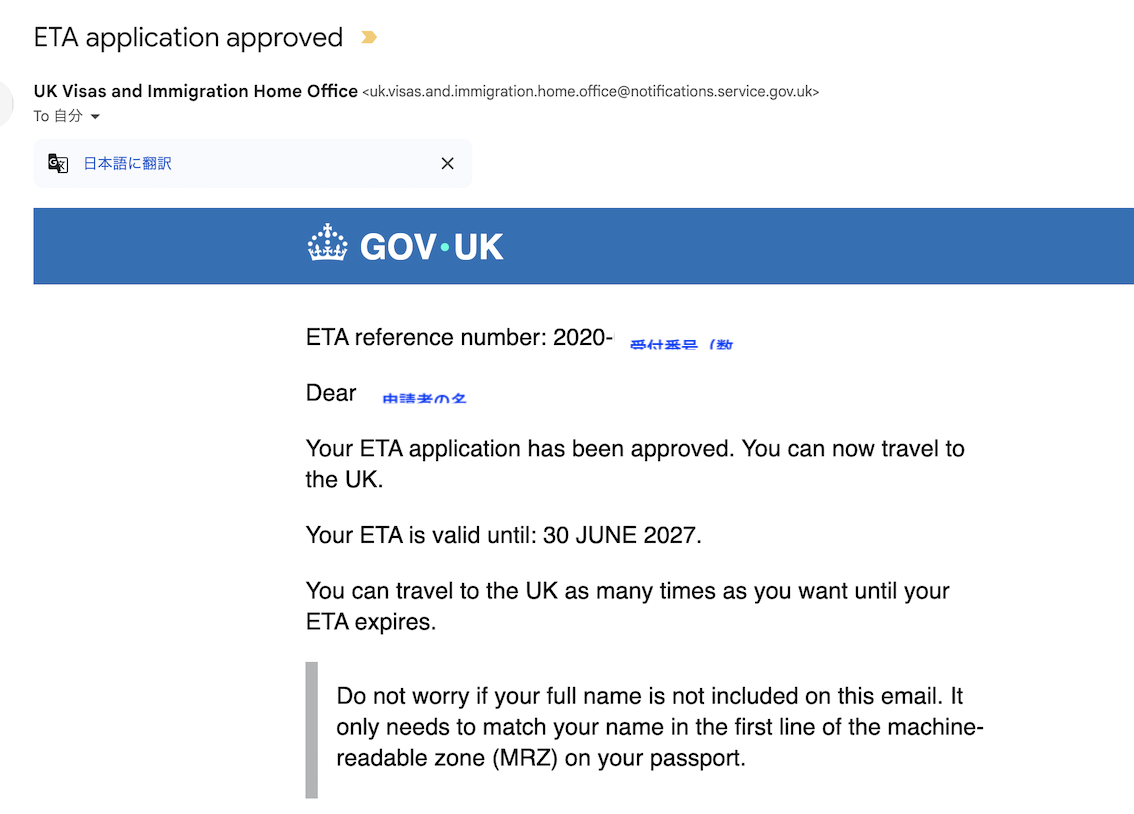The width and height of the screenshot is (1134, 814).
Task: Expand recipient details arrow next to 自分
Action: click(96, 117)
